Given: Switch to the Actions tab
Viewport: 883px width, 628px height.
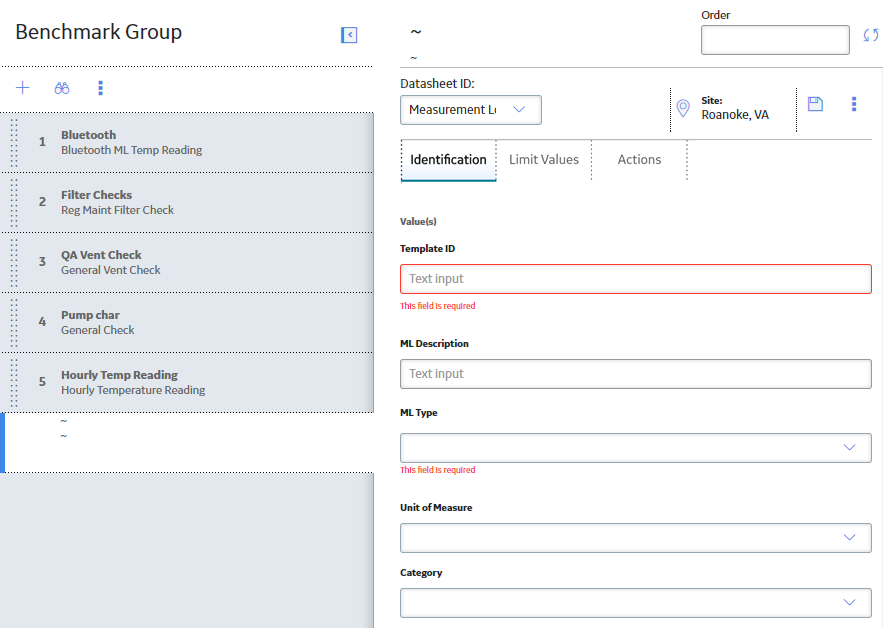Looking at the screenshot, I should [x=639, y=160].
